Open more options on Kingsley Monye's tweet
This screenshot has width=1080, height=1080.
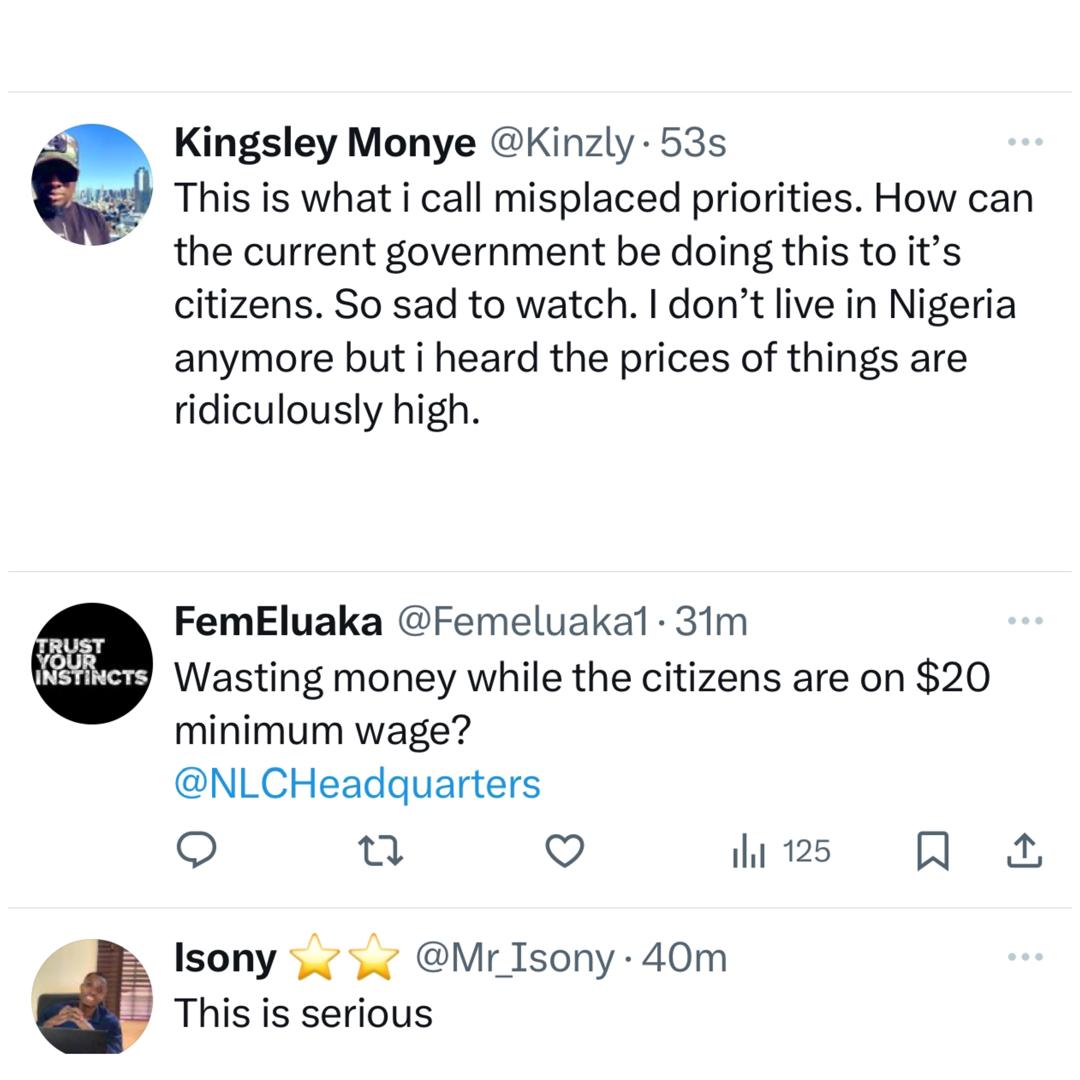coord(1025,143)
